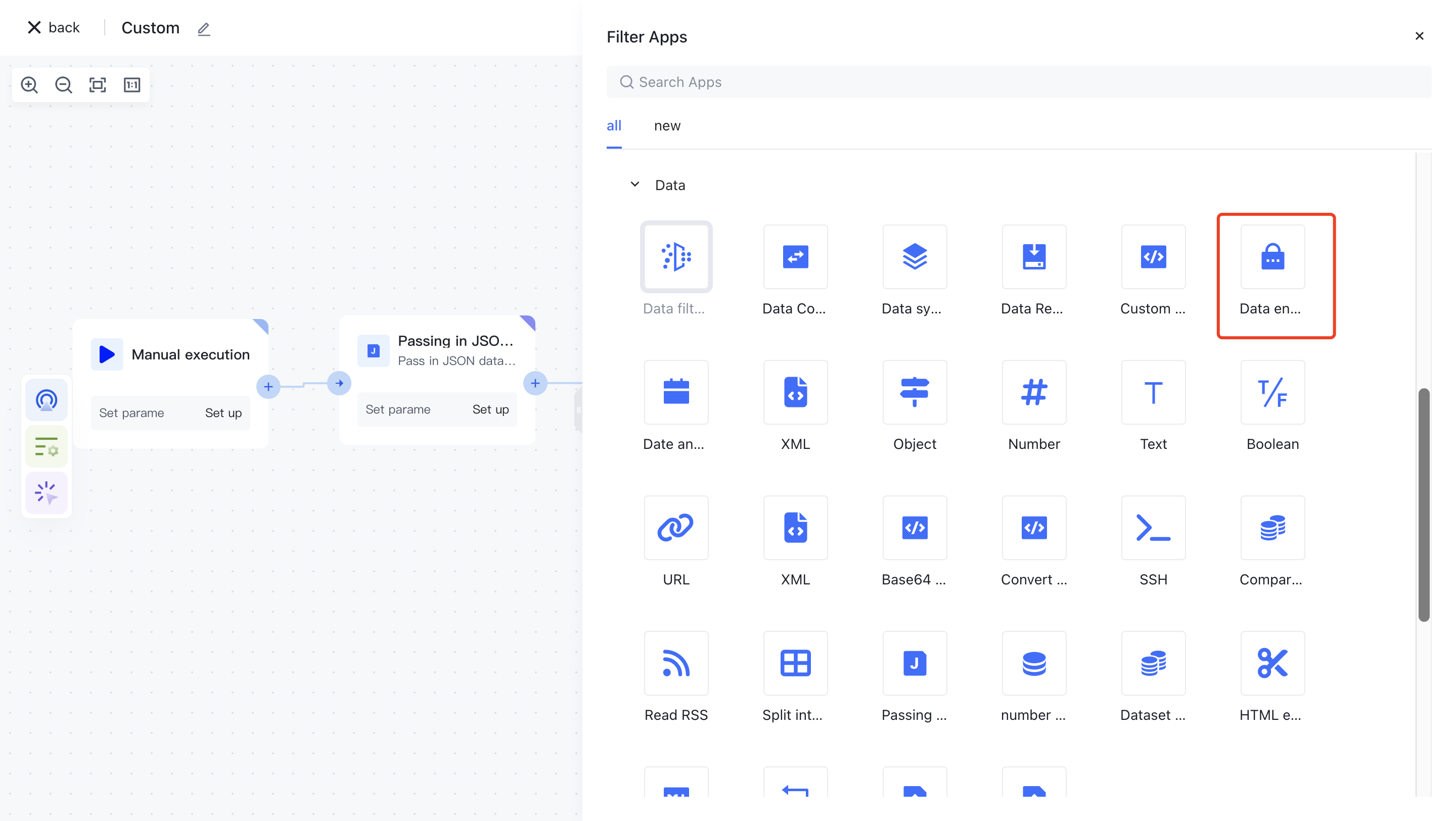Add step after Passing in JSON node

click(535, 383)
